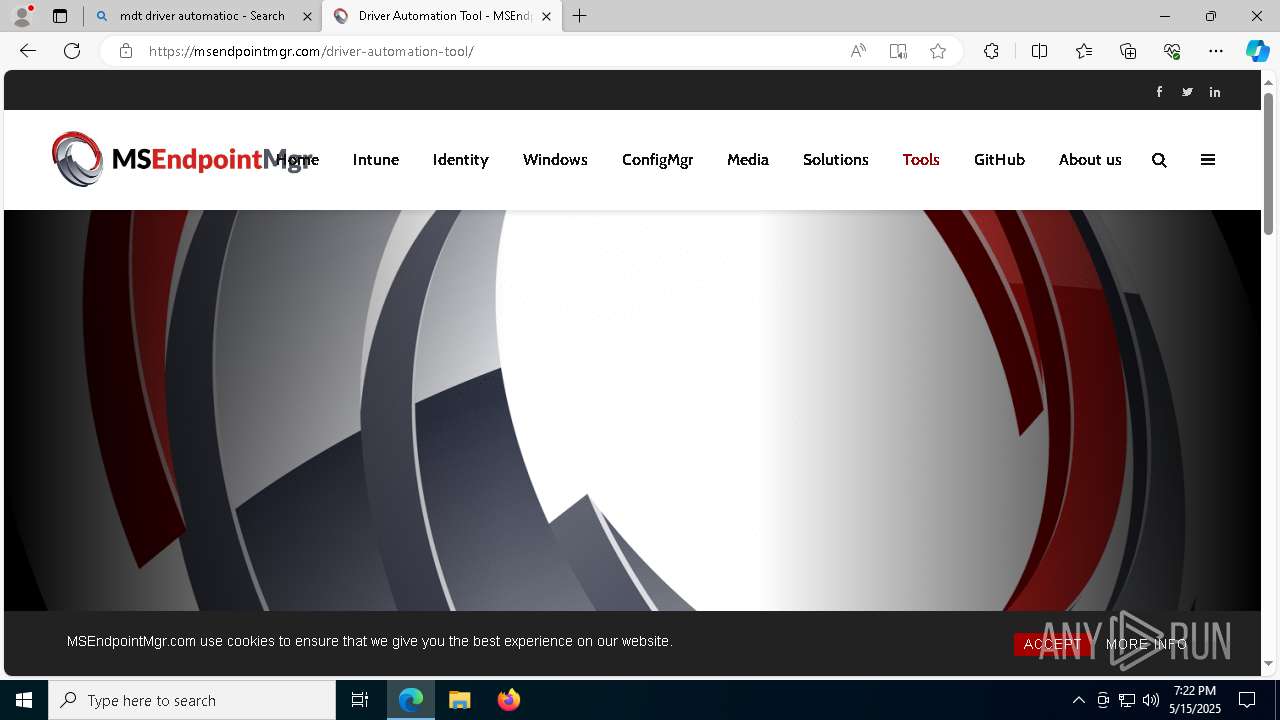Accept the cookie notice
The image size is (1280, 720).
(x=1053, y=644)
